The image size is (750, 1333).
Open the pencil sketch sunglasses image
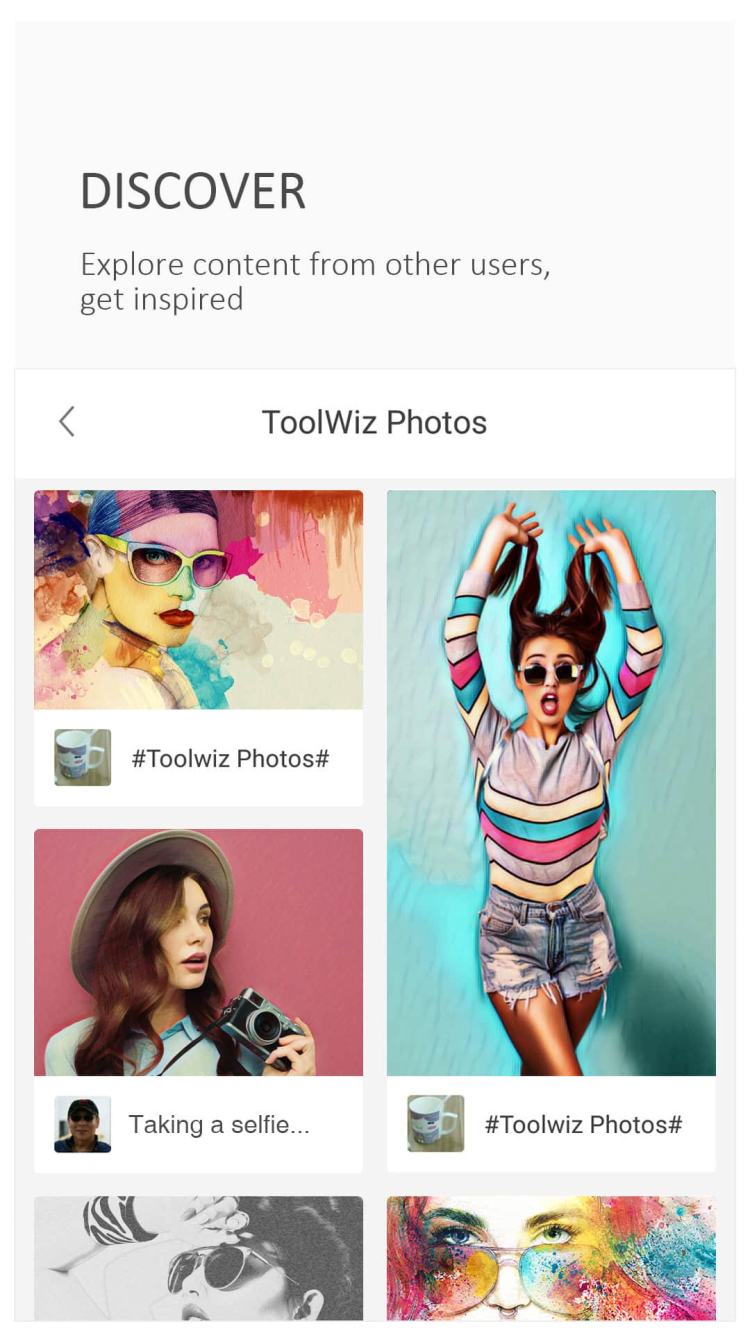[x=198, y=1258]
